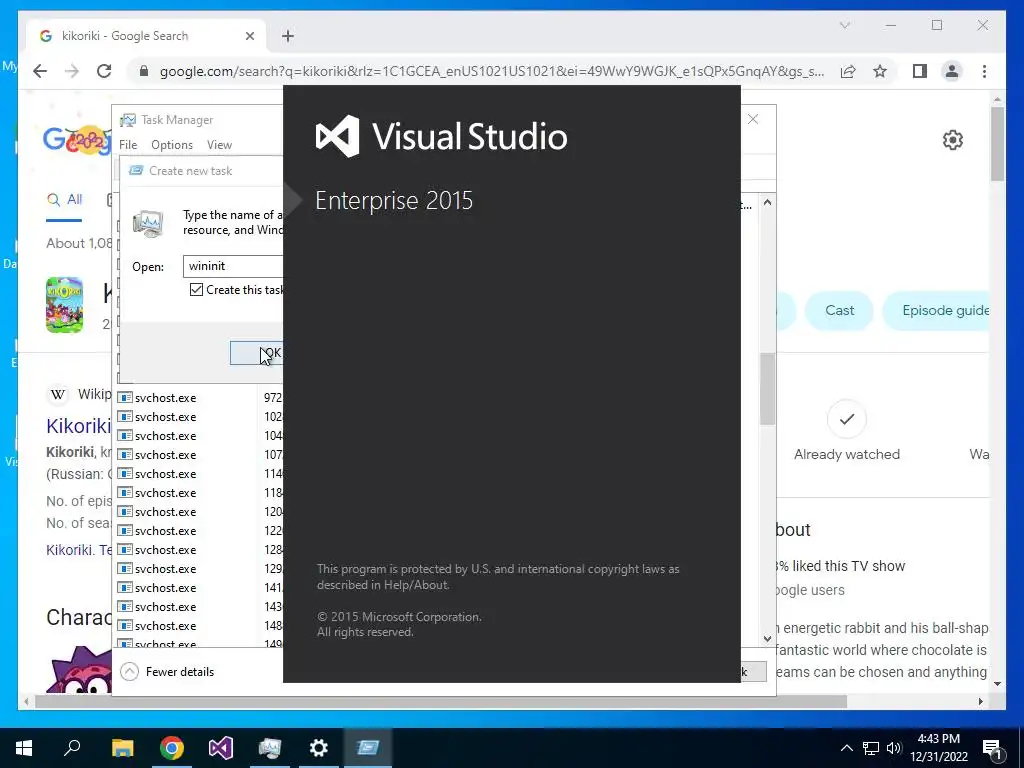The image size is (1024, 768).
Task: Click the Open field containing wininit
Action: click(233, 266)
